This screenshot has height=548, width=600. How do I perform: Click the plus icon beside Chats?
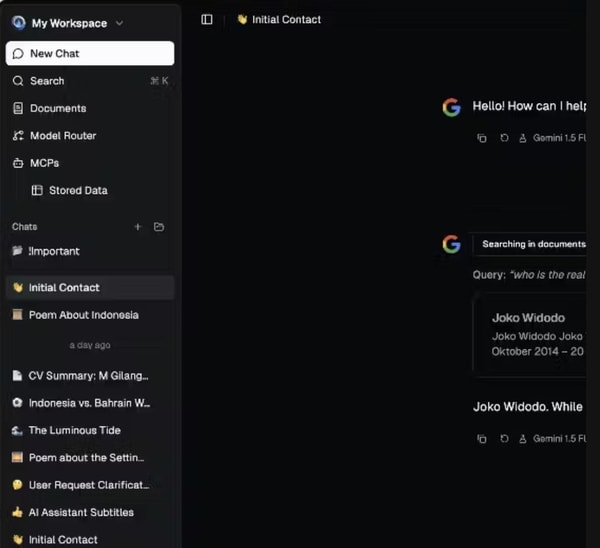(138, 227)
